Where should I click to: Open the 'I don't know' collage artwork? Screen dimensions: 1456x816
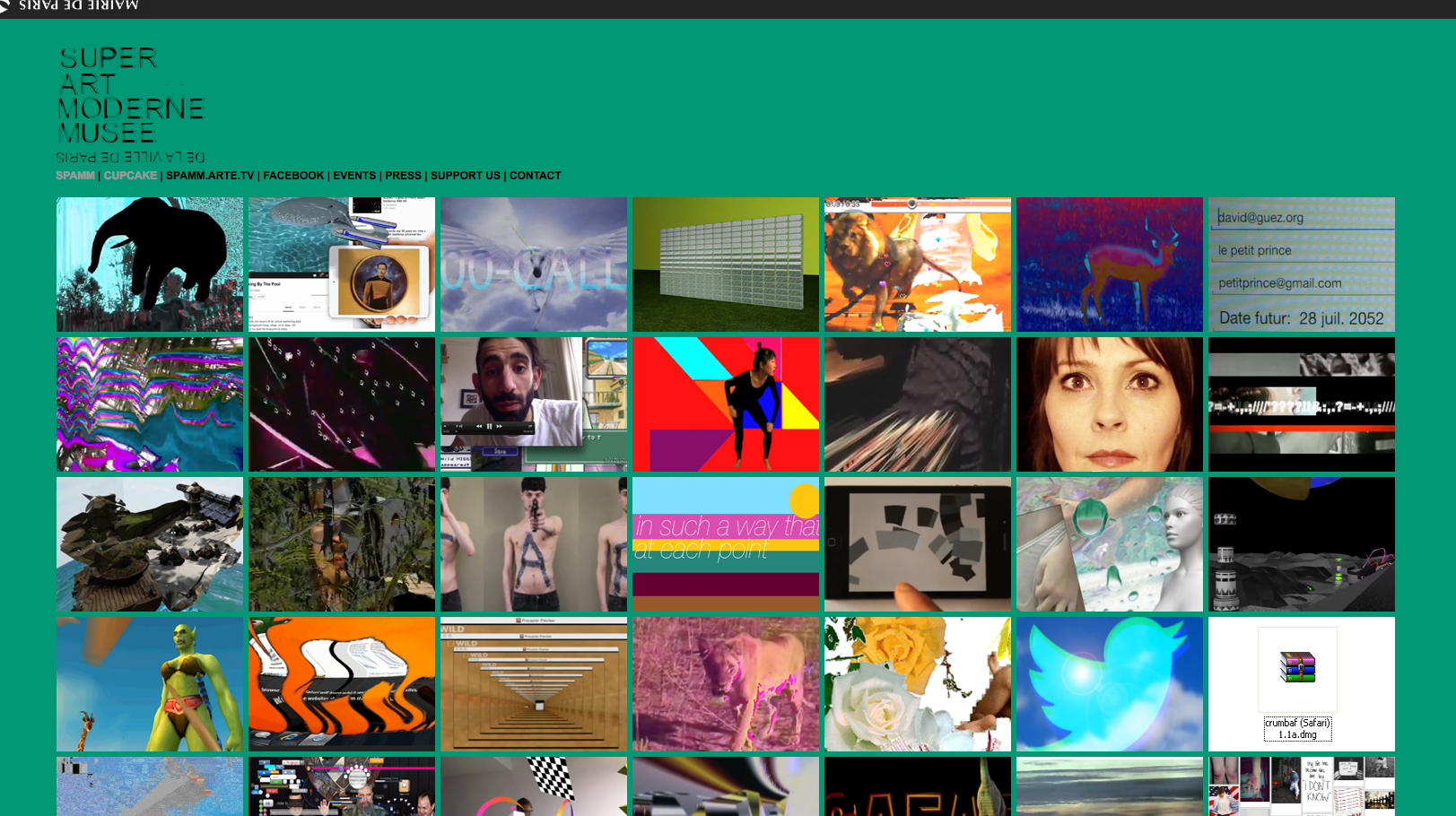click(x=1302, y=786)
